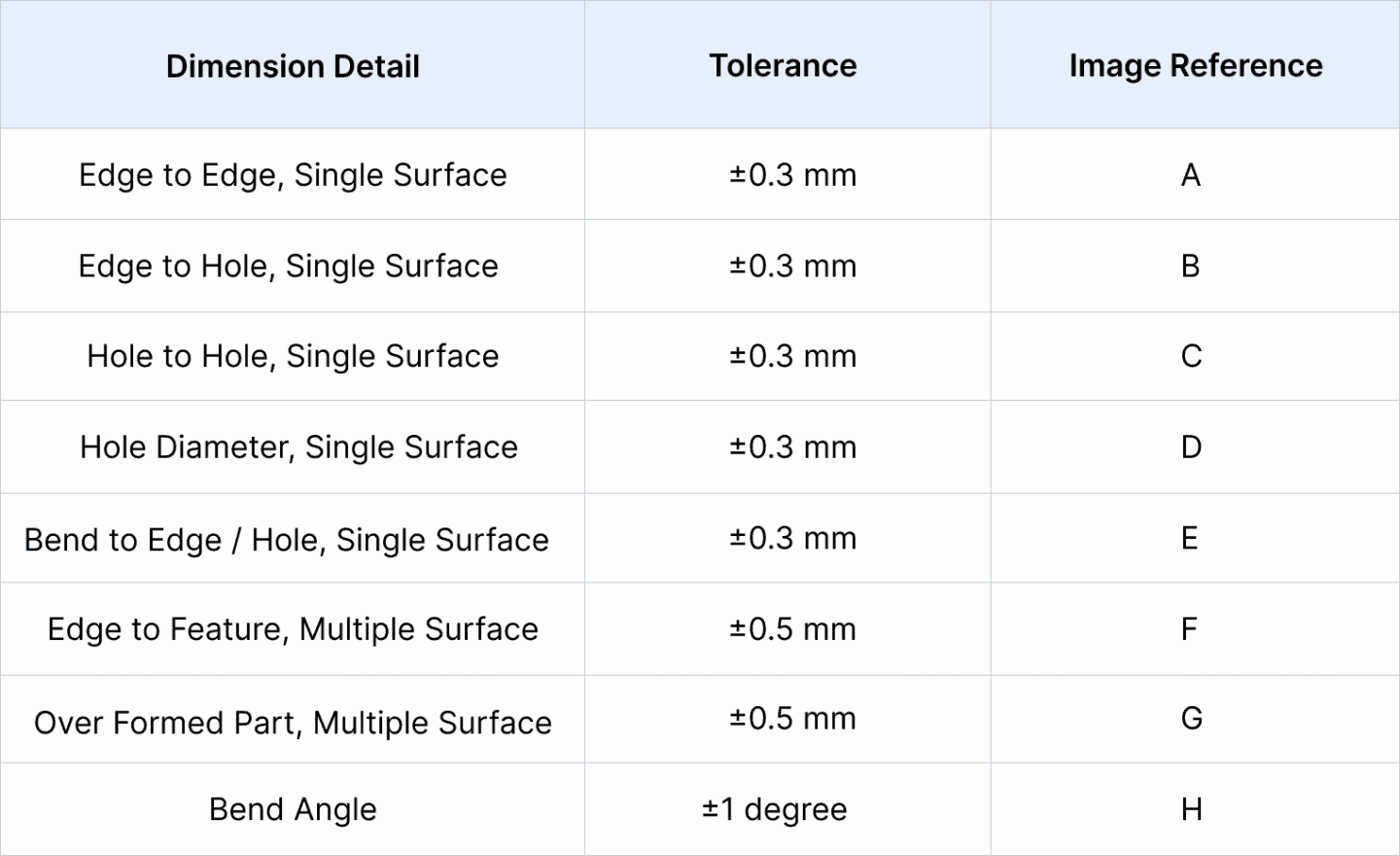Click image reference letter G
The width and height of the screenshot is (1400, 856).
click(x=1191, y=719)
